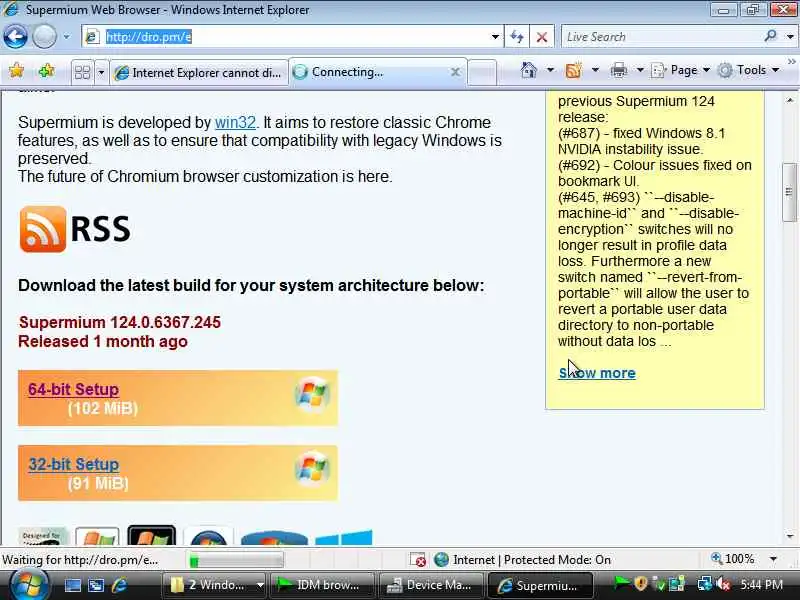Click the scrollbar up arrow
Viewport: 800px width, 600px height.
pos(790,100)
